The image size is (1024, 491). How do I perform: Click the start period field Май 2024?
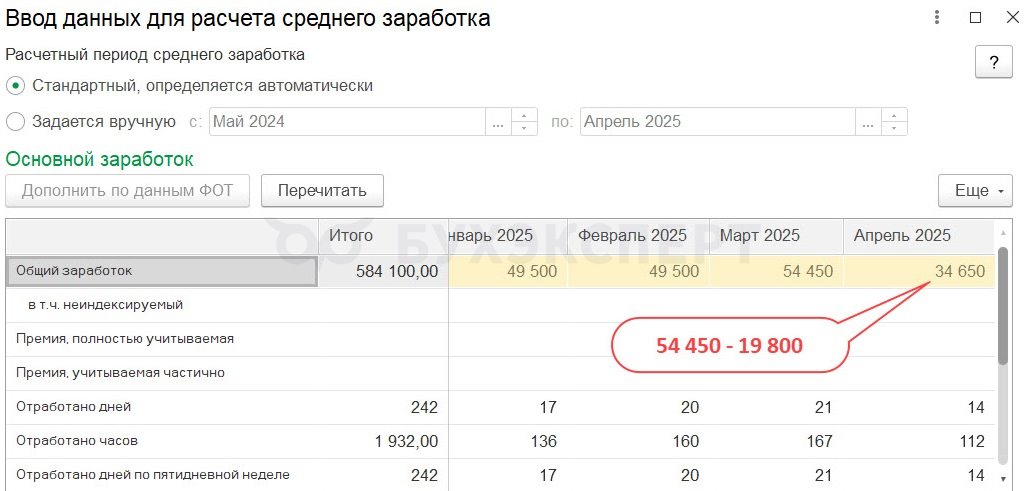pos(347,121)
